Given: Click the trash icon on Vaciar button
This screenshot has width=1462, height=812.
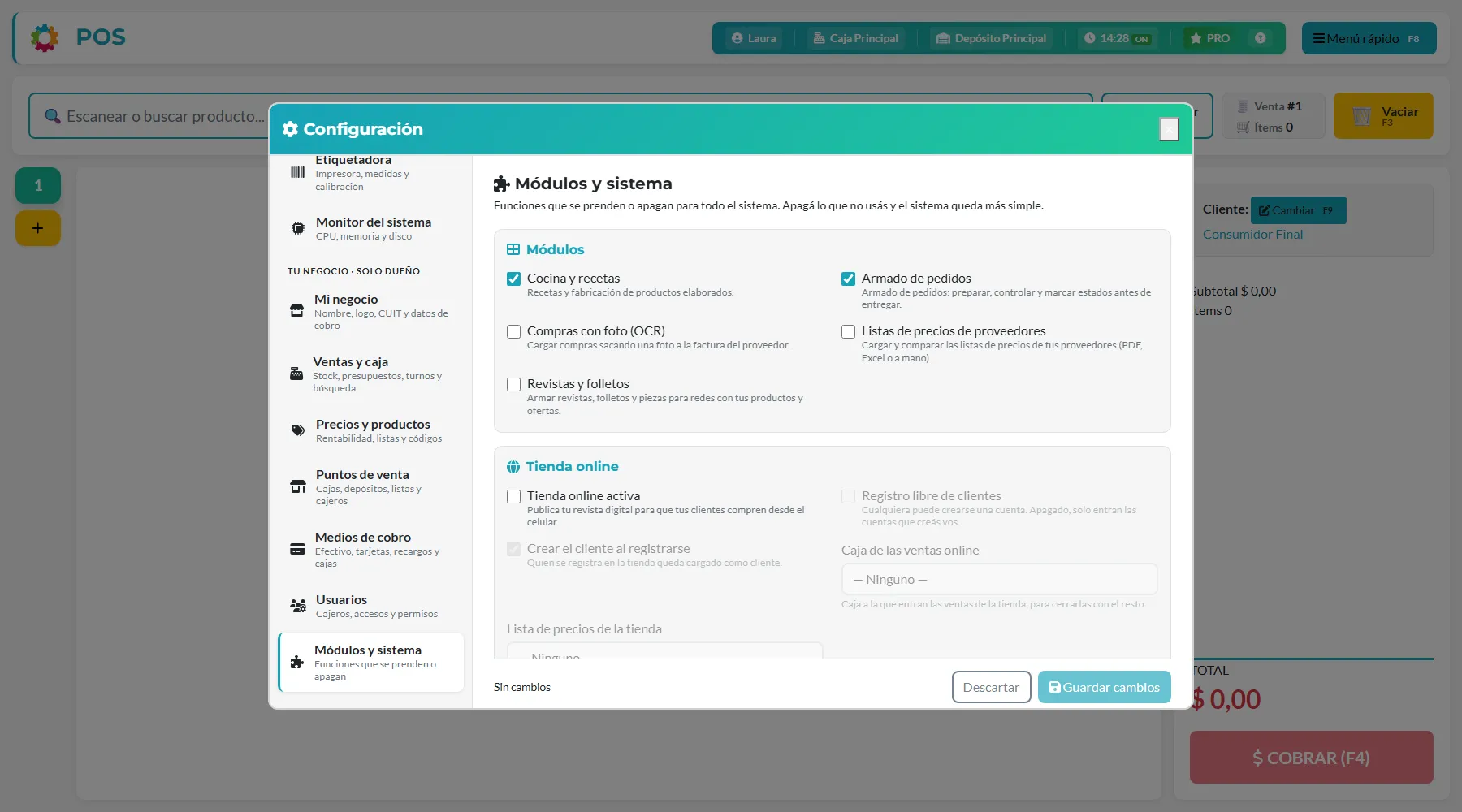Looking at the screenshot, I should pos(1361,116).
